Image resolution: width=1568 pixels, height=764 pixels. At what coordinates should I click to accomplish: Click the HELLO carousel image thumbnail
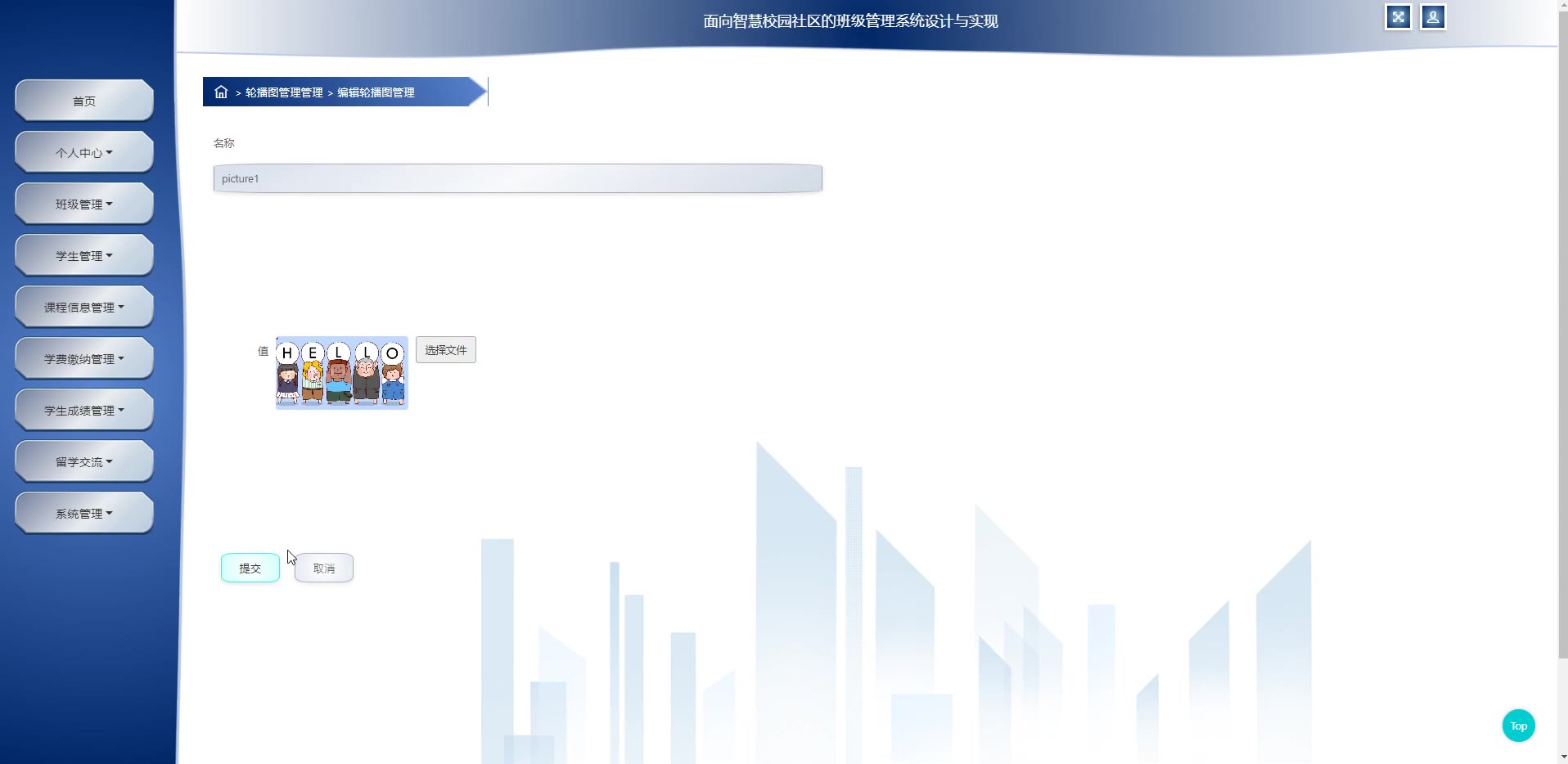(x=342, y=373)
